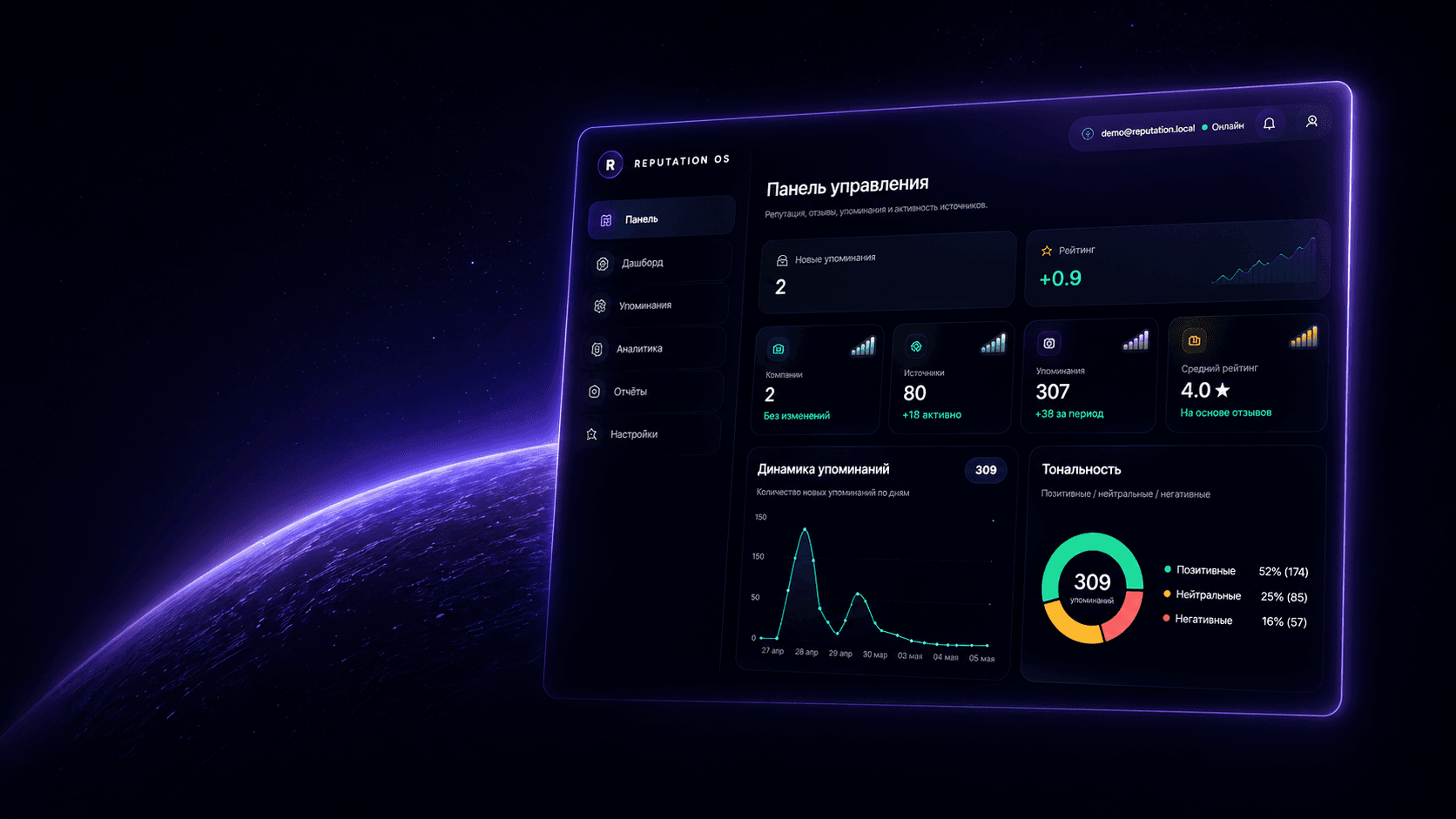Viewport: 1456px width, 819px height.
Task: Click the bar chart icon in Источники card
Action: pyautogui.click(x=994, y=344)
